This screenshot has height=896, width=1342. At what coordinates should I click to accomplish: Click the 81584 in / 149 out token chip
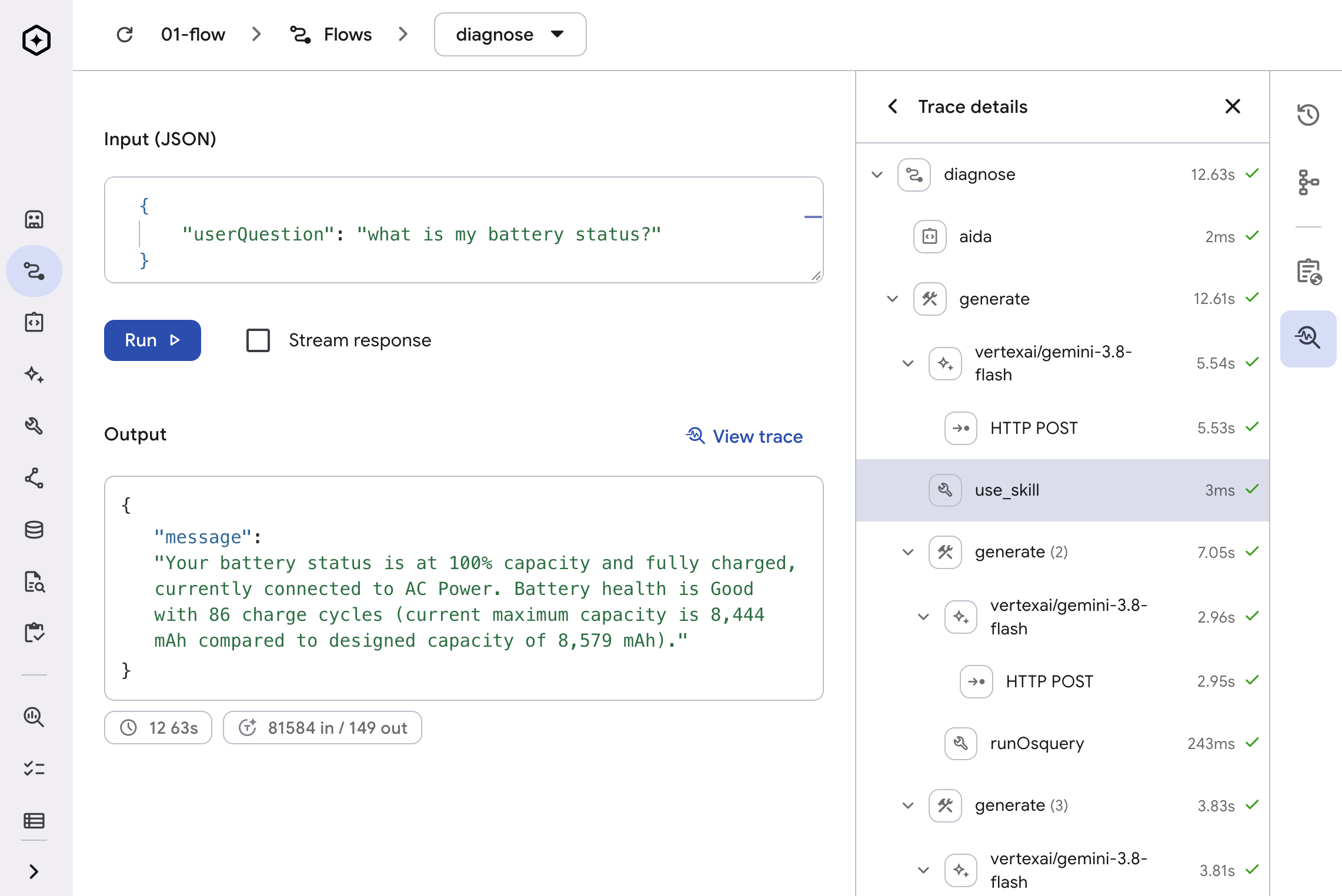322,728
